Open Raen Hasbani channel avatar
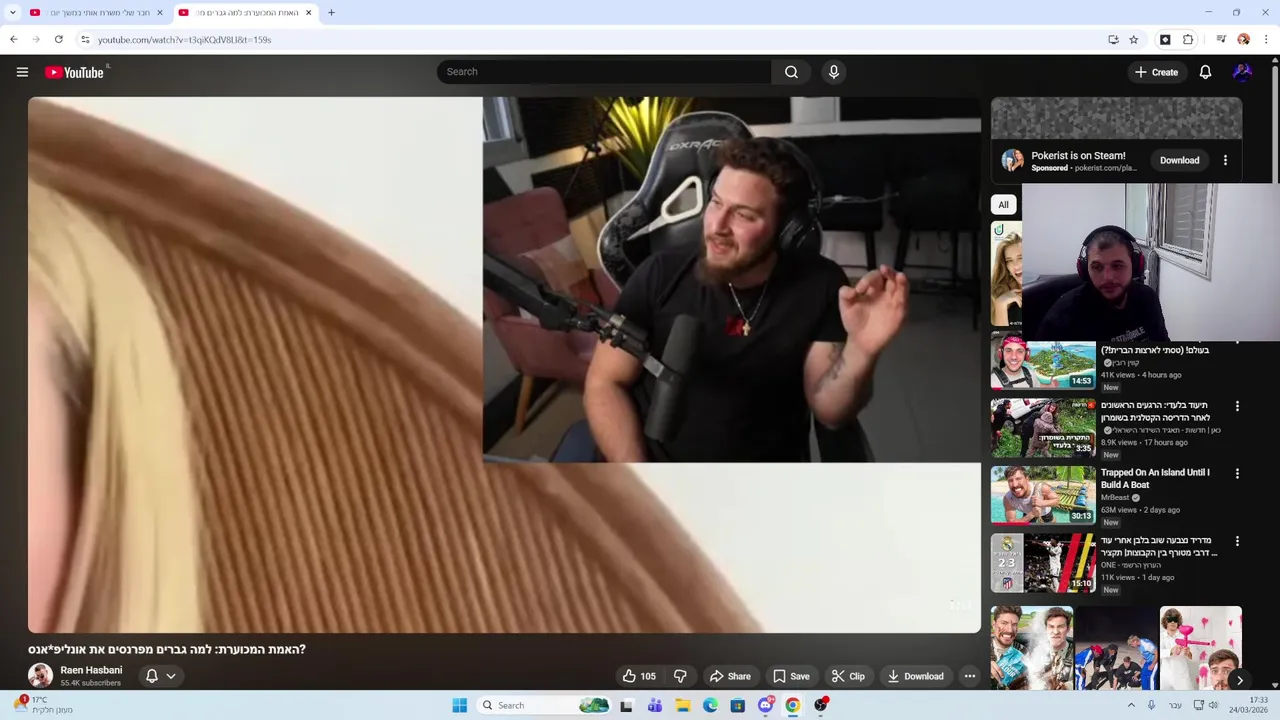 tap(40, 676)
